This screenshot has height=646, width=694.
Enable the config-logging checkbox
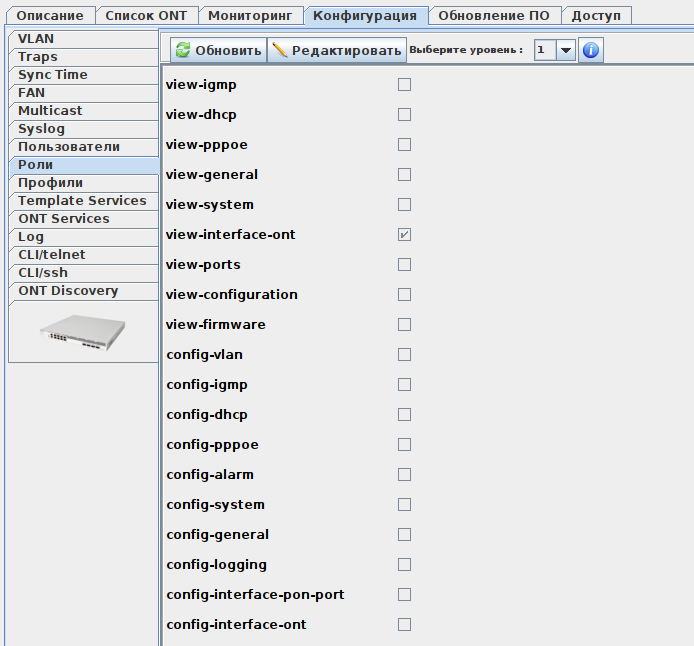(x=404, y=565)
